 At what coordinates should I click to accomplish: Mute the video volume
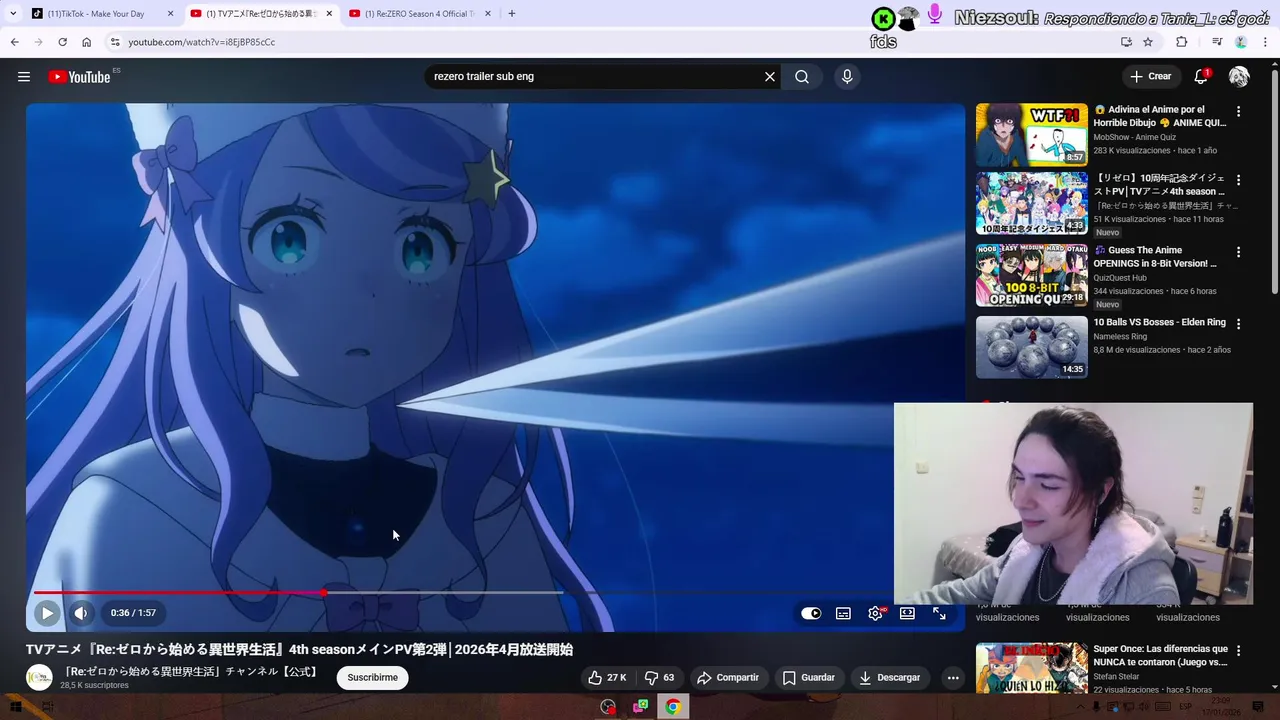pyautogui.click(x=81, y=613)
